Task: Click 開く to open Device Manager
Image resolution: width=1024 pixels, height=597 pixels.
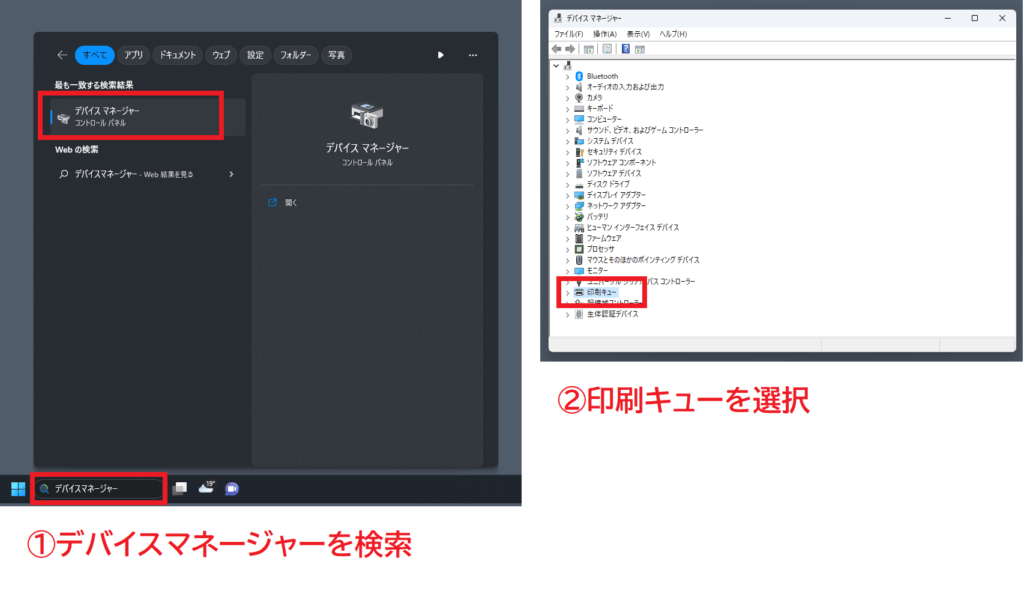Action: [291, 203]
